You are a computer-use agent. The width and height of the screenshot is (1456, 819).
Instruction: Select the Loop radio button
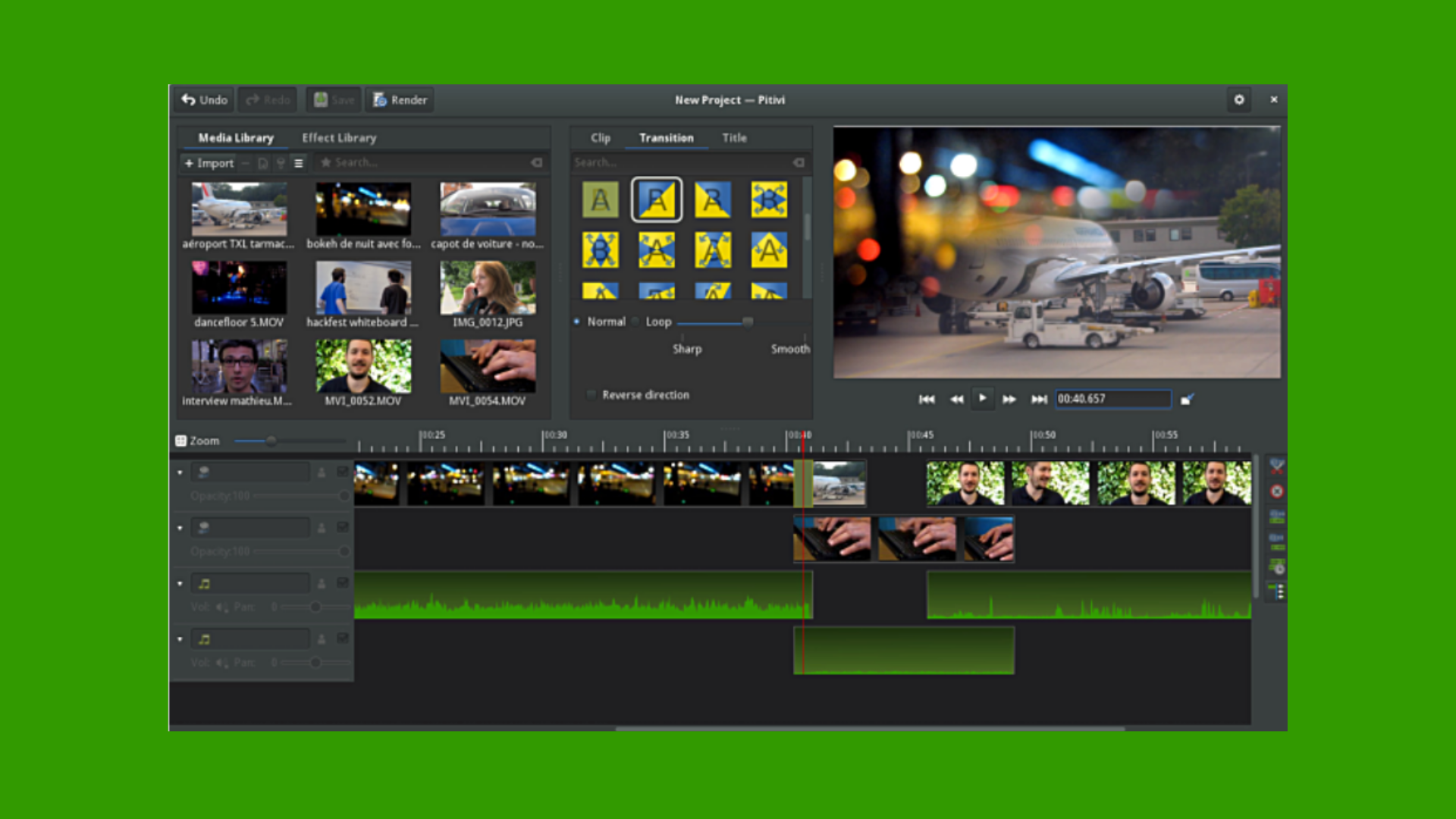tap(635, 322)
